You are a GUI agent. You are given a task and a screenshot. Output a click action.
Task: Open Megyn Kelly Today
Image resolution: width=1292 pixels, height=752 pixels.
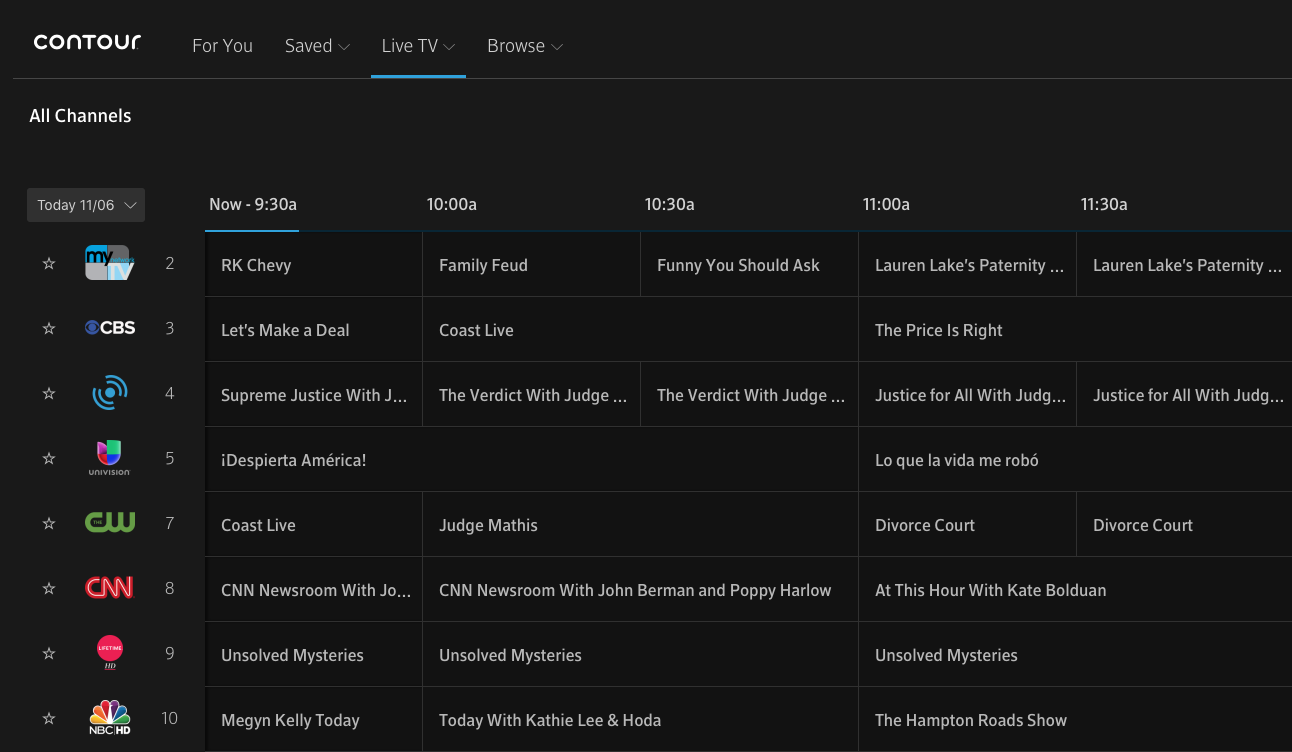click(314, 720)
